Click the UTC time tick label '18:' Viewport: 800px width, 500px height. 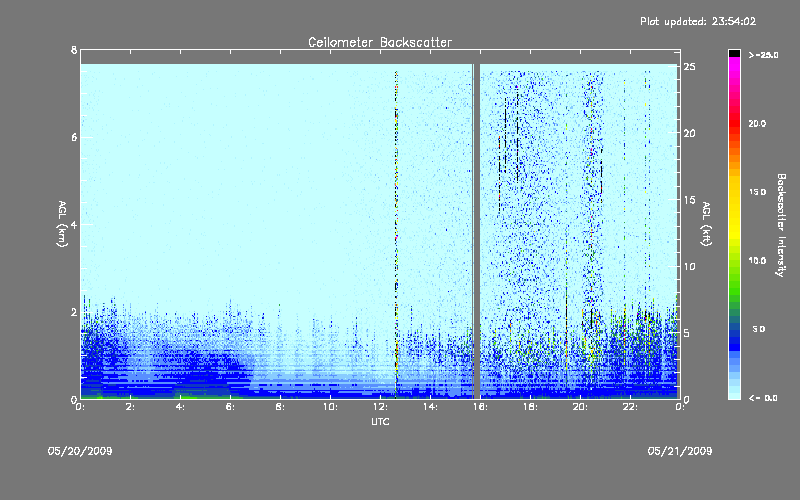point(530,407)
